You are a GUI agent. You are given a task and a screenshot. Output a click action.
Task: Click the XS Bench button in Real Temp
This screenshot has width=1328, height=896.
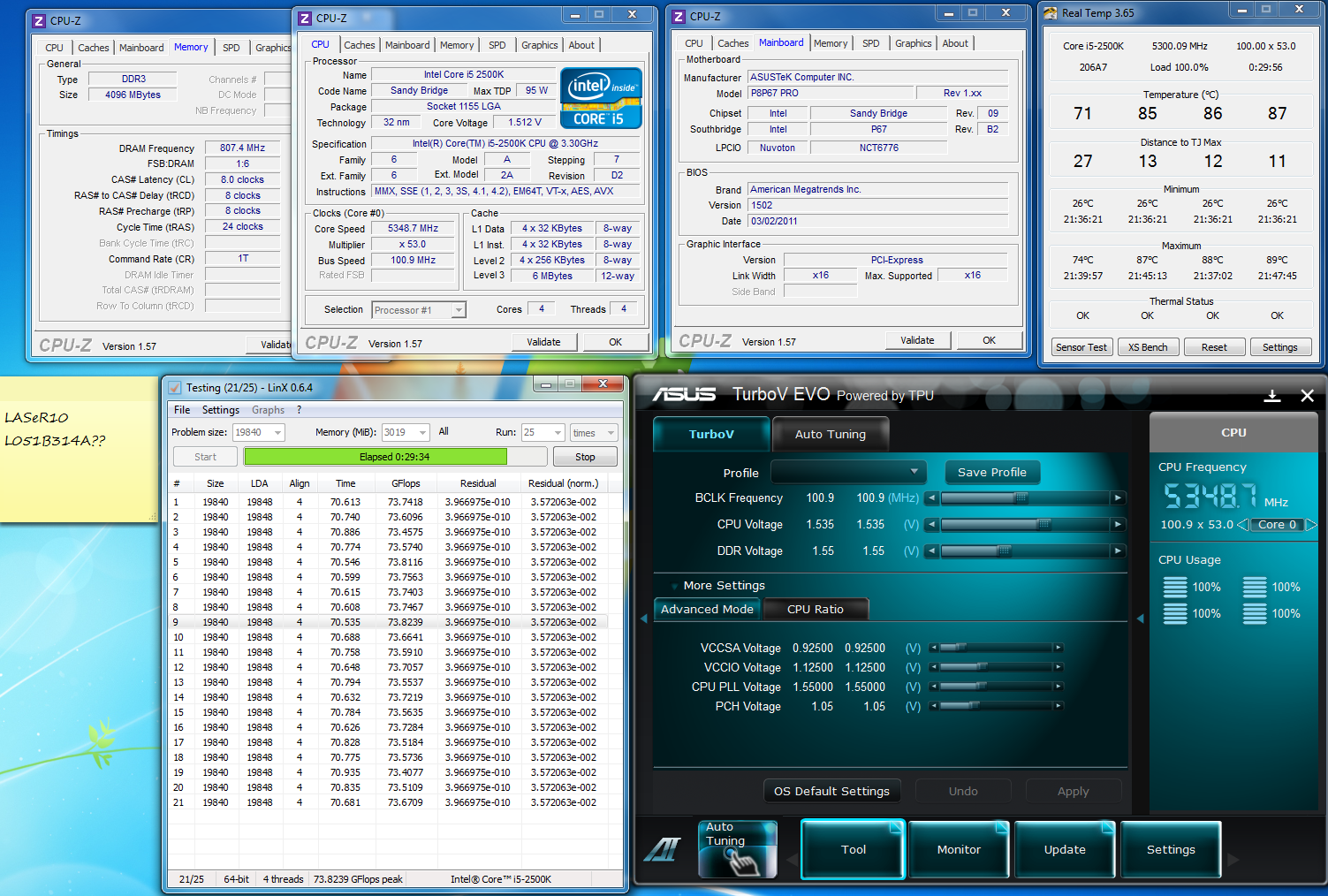[1148, 347]
